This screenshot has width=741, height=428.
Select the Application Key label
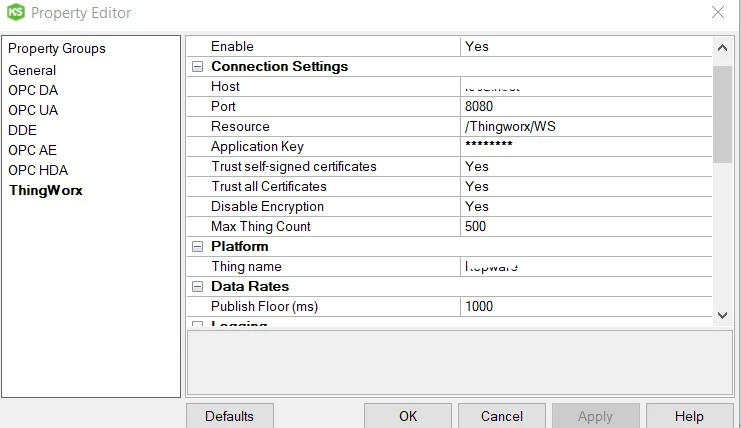[257, 146]
